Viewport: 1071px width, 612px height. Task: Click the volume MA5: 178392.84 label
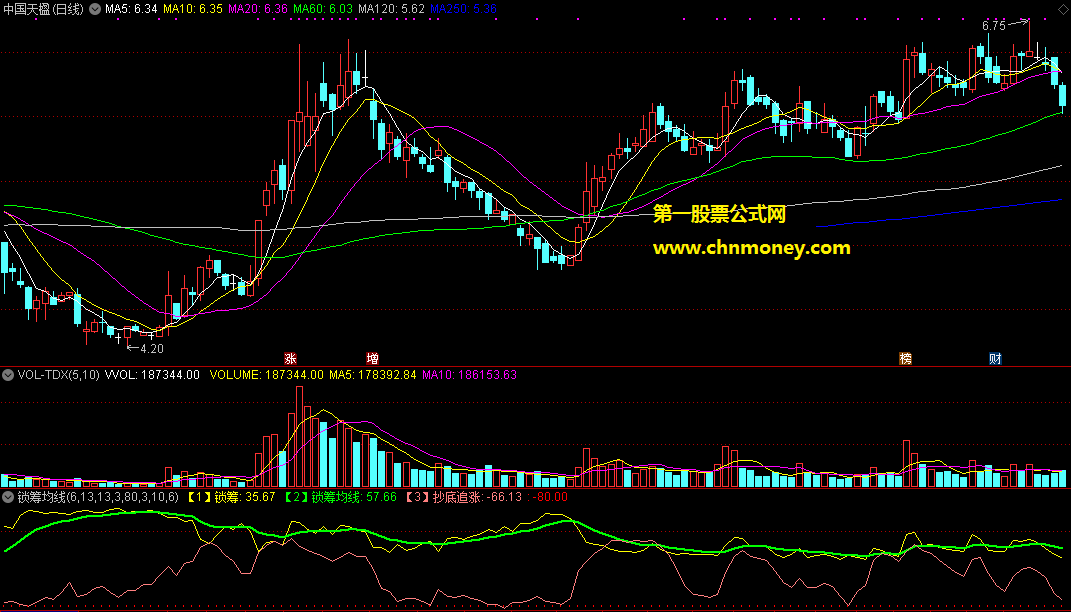pos(373,375)
